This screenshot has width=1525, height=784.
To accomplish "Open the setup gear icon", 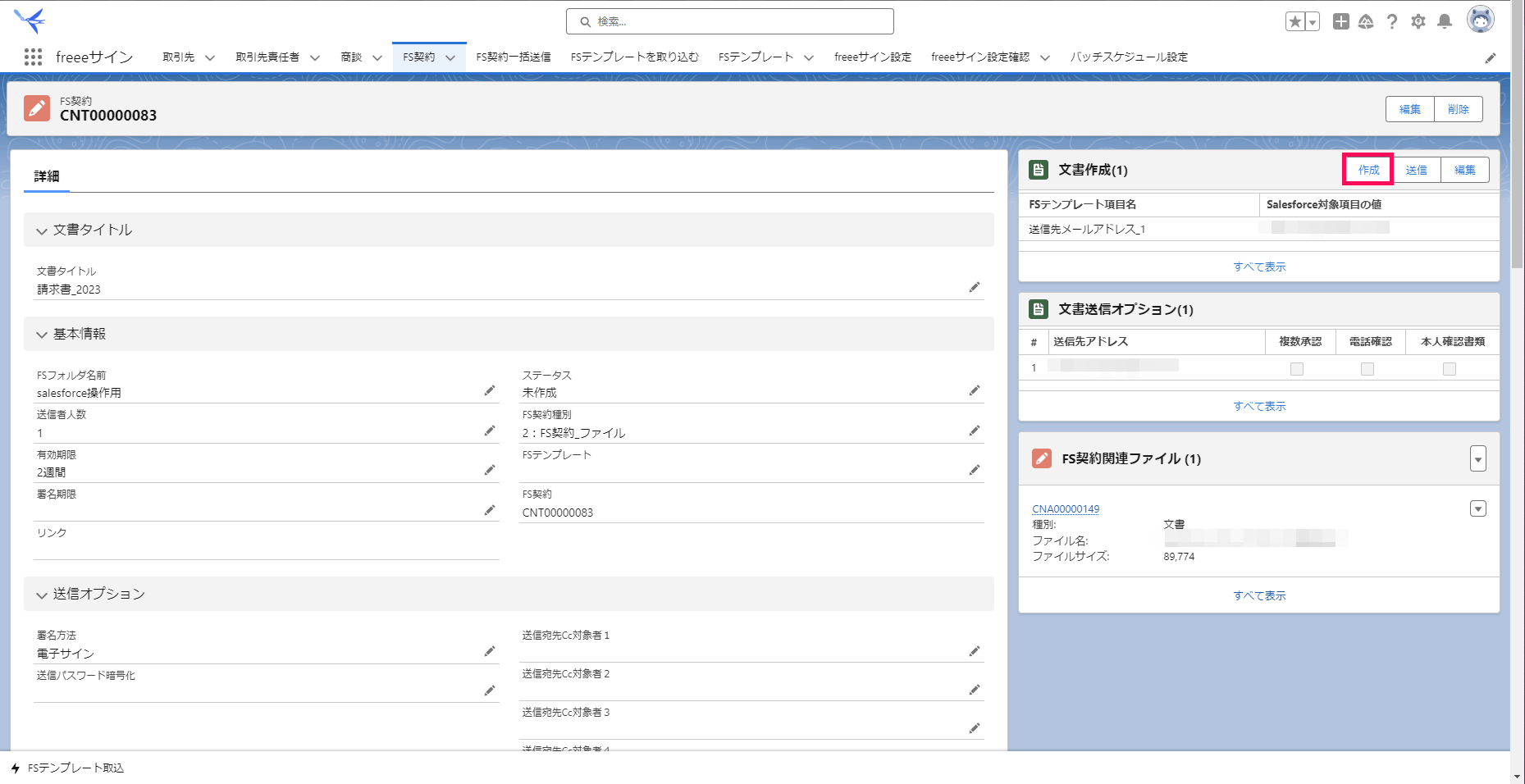I will pyautogui.click(x=1418, y=21).
